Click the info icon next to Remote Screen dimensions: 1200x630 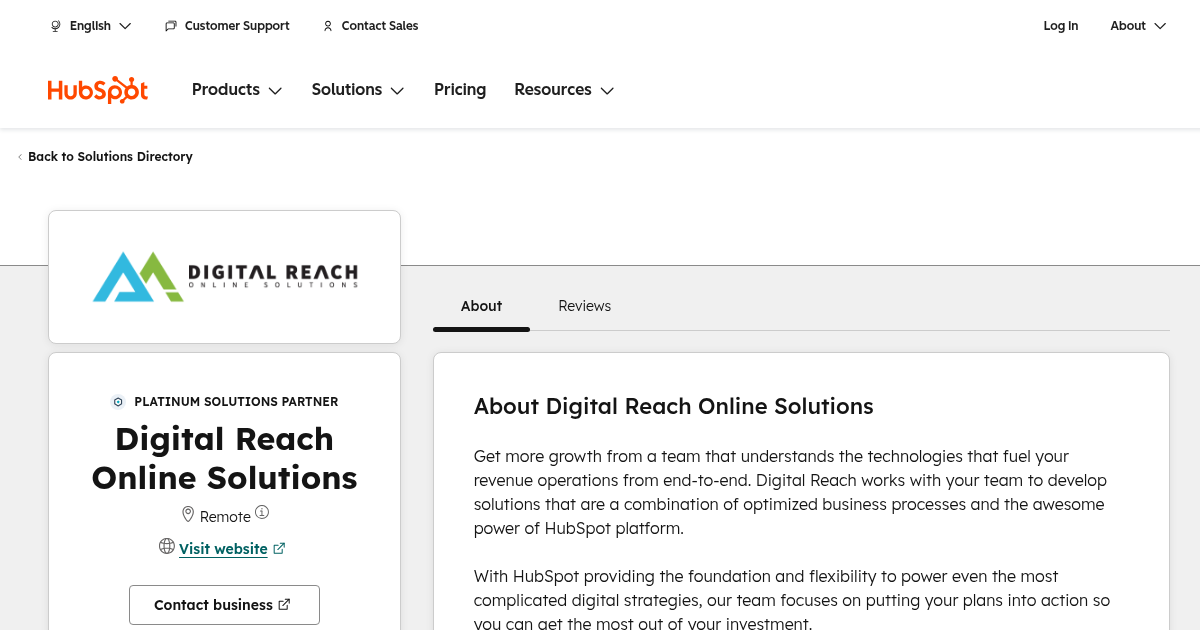(x=262, y=512)
